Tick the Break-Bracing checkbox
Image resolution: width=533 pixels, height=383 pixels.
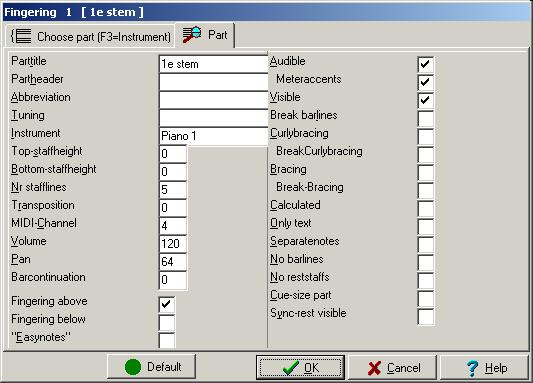coord(426,190)
